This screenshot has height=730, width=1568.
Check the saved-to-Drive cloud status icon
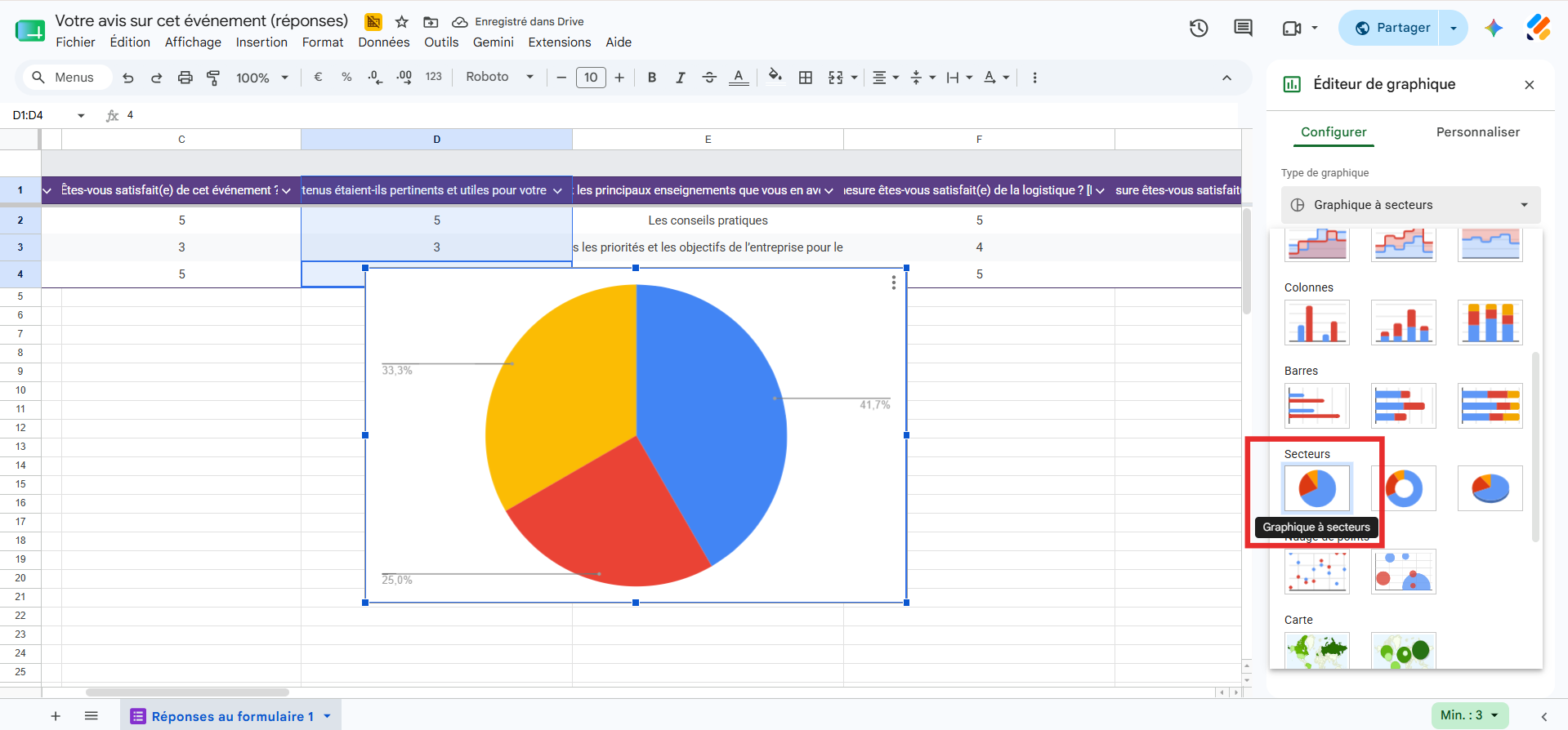point(460,22)
